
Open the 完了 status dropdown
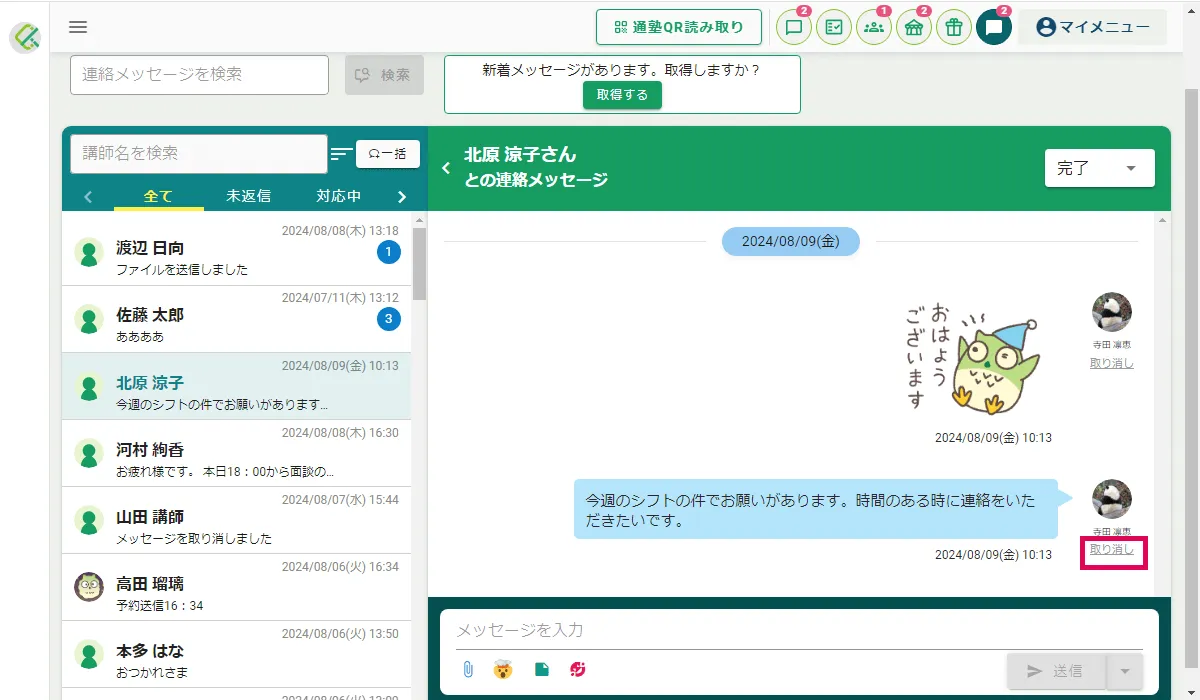[1099, 168]
